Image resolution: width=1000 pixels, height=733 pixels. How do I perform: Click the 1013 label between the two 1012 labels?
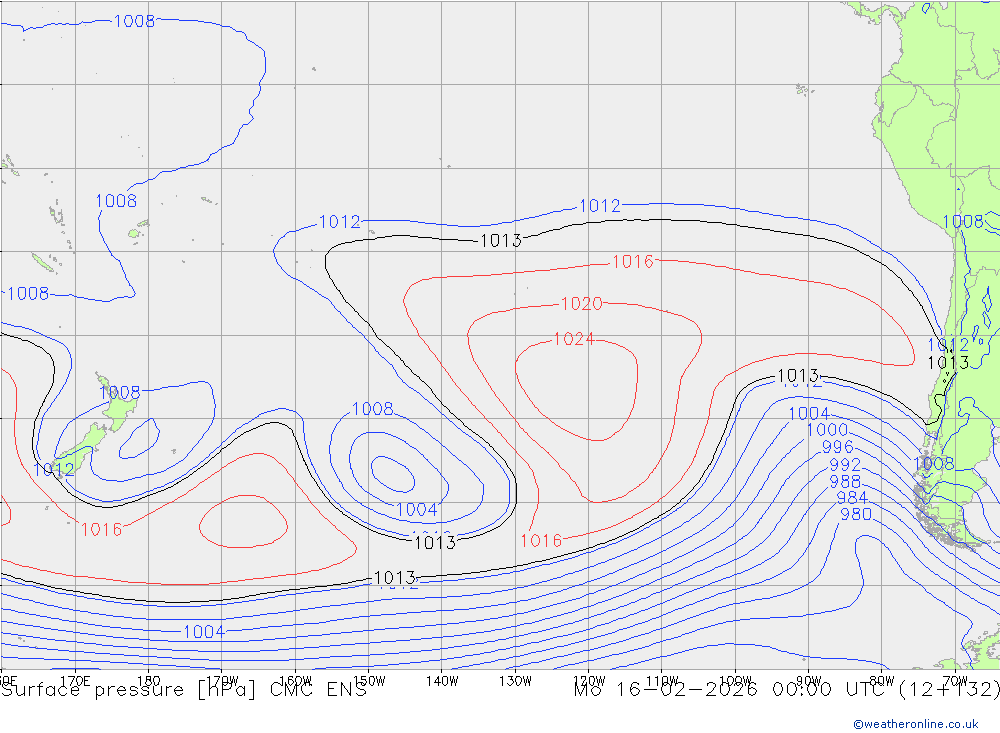[x=501, y=241]
